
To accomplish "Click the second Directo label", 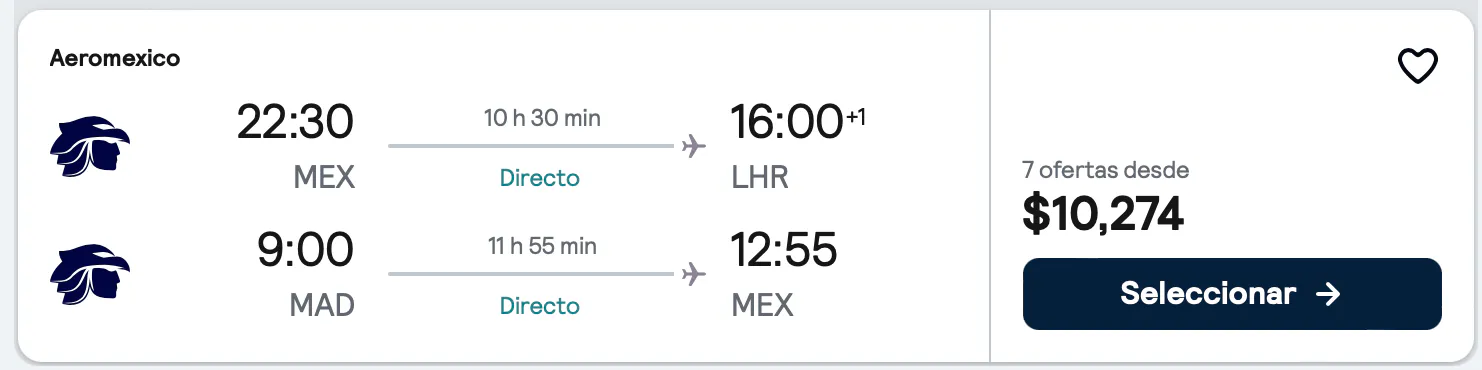I will coord(540,305).
